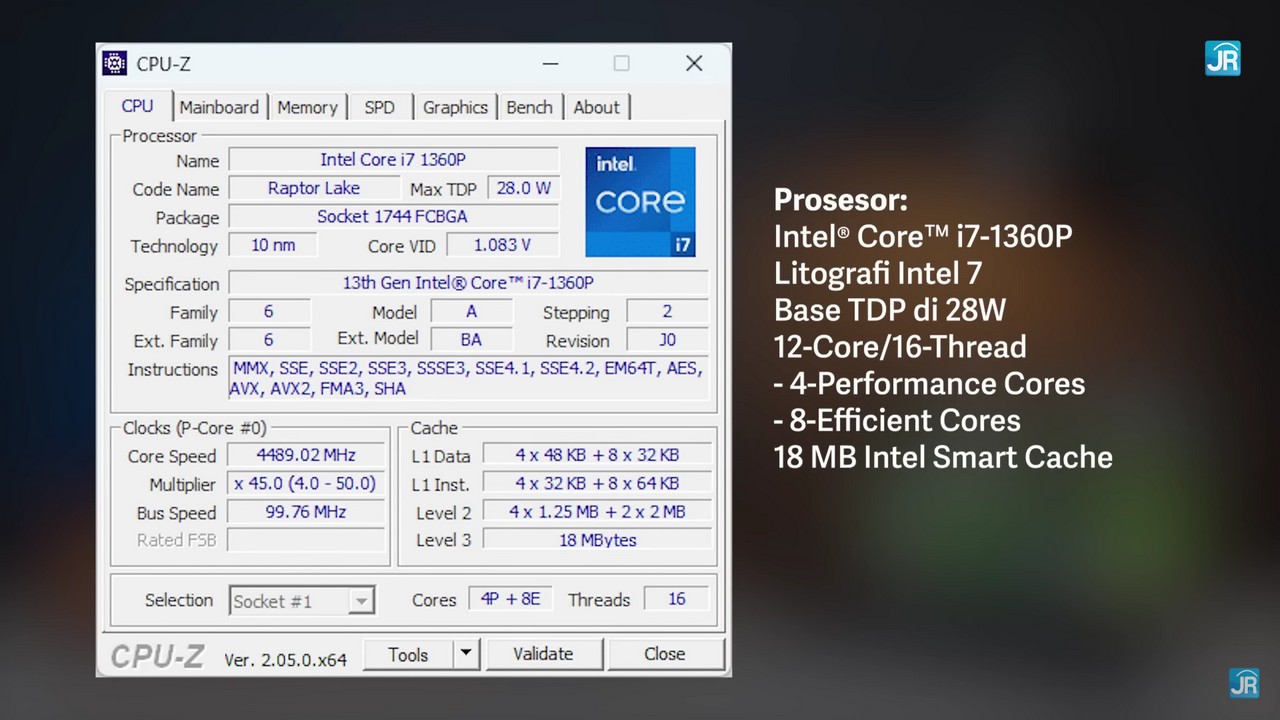This screenshot has height=720, width=1280.
Task: Click the Intel Core i7 logo badge
Action: (640, 201)
